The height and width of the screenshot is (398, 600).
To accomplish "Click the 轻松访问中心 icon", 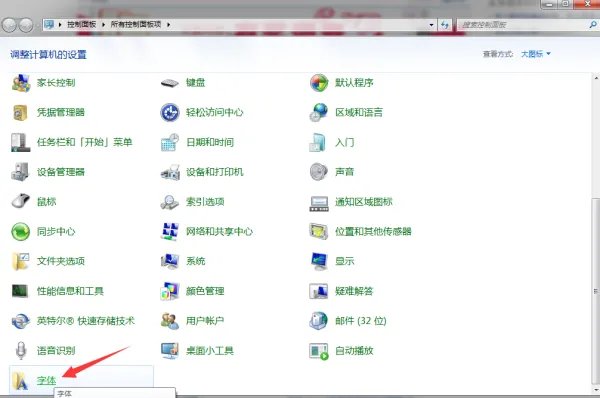I will 170,113.
